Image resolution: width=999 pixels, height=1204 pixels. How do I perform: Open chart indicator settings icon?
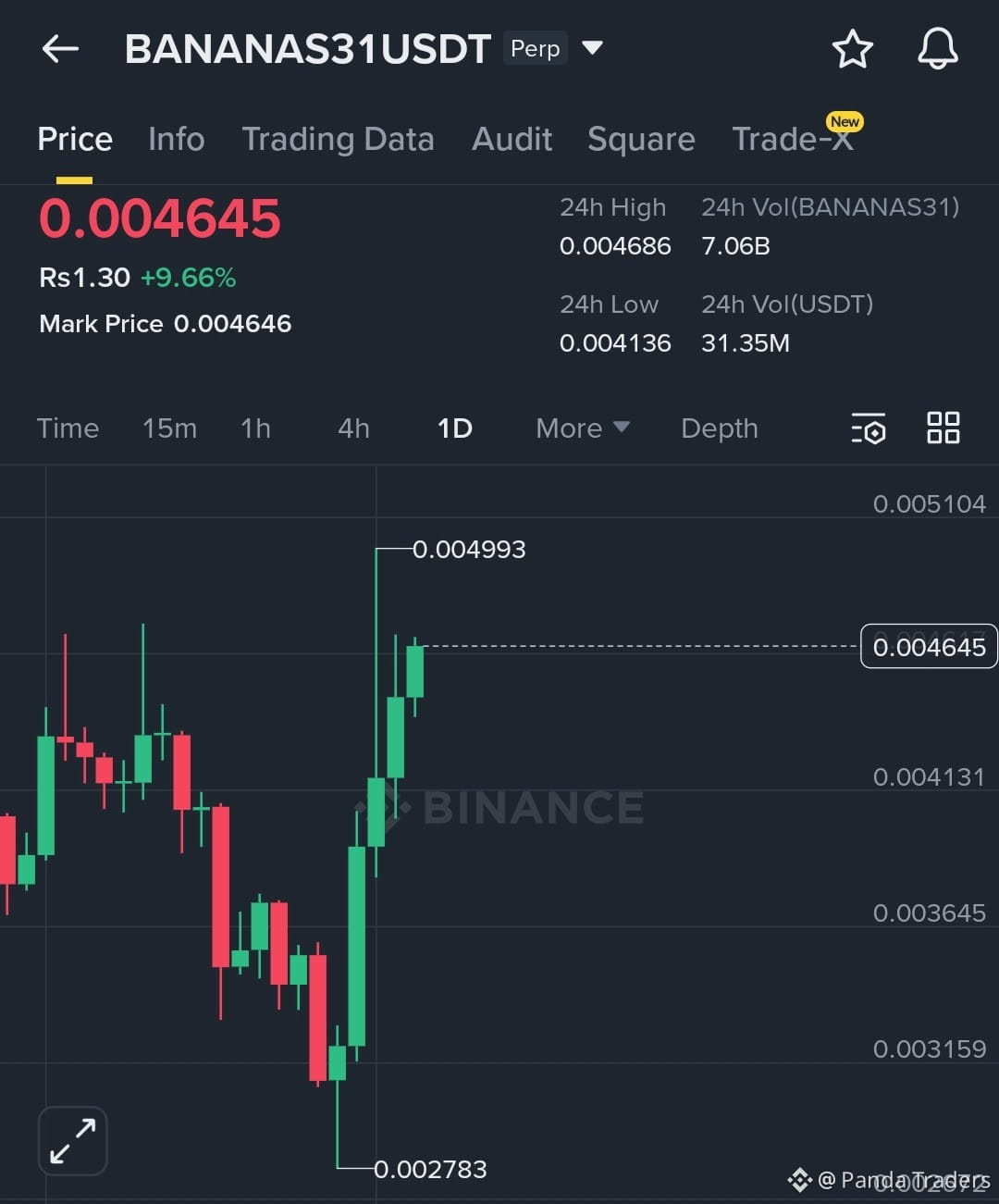click(x=868, y=428)
